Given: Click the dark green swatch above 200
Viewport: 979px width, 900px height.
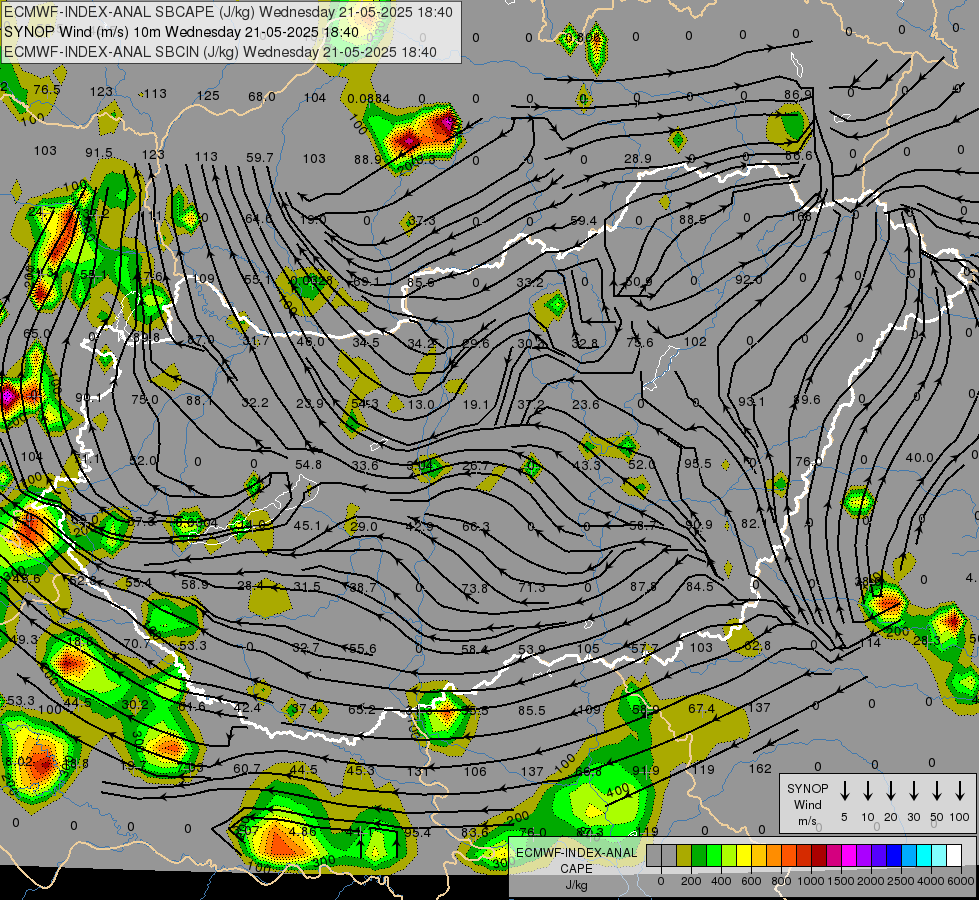Looking at the screenshot, I should point(699,856).
